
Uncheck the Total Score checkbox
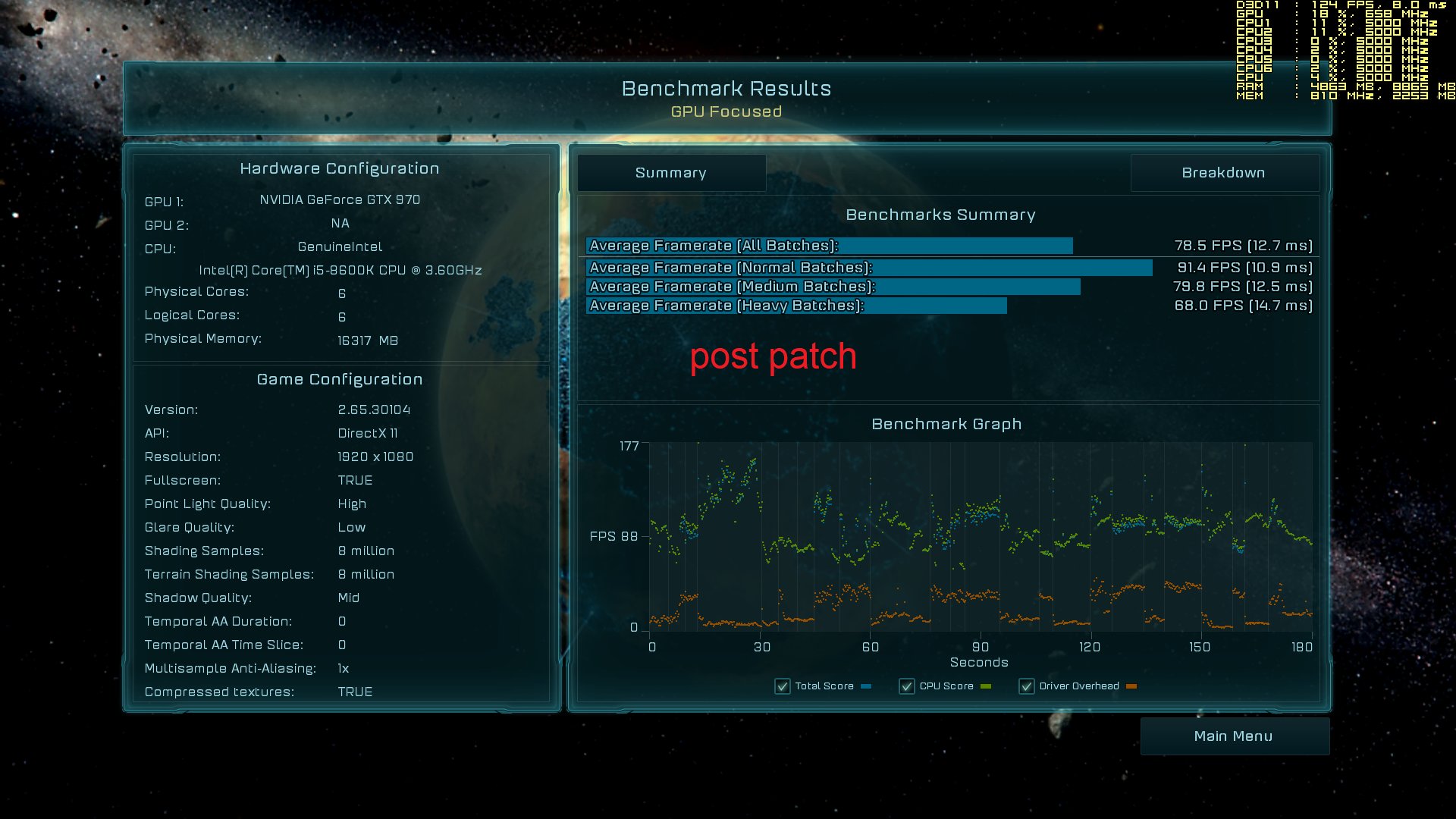782,686
